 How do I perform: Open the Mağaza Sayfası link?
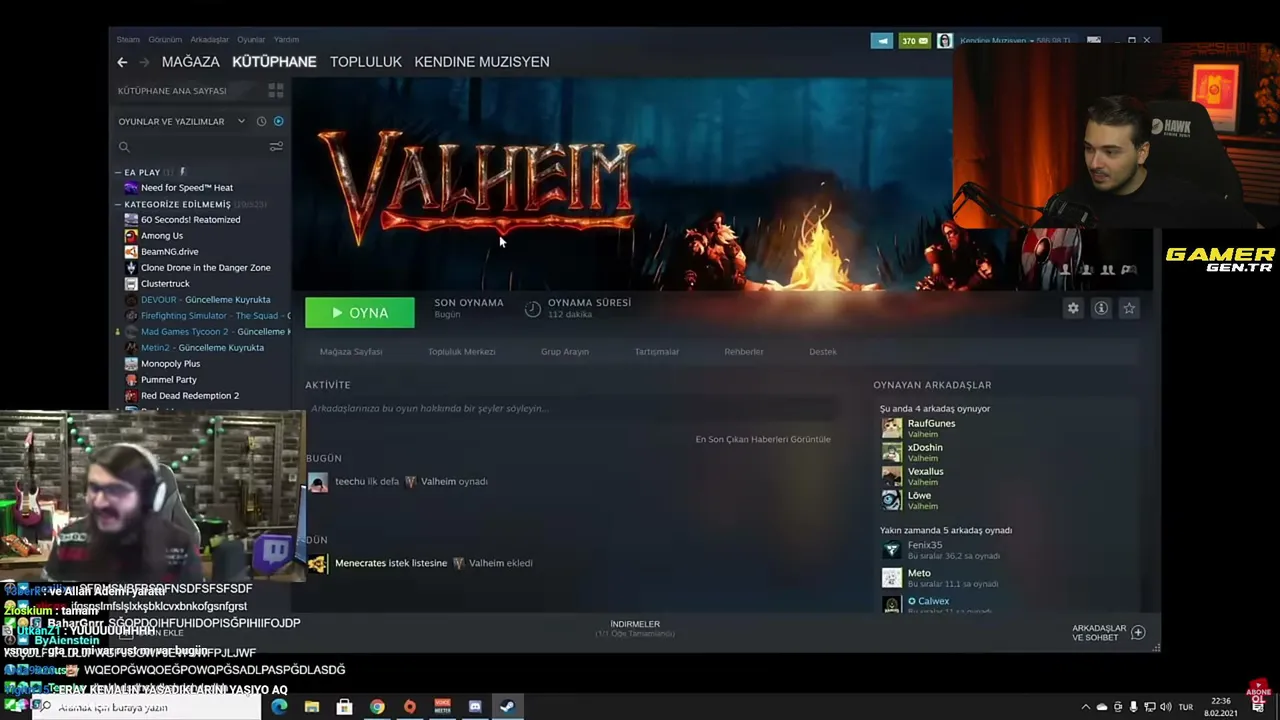(x=351, y=352)
